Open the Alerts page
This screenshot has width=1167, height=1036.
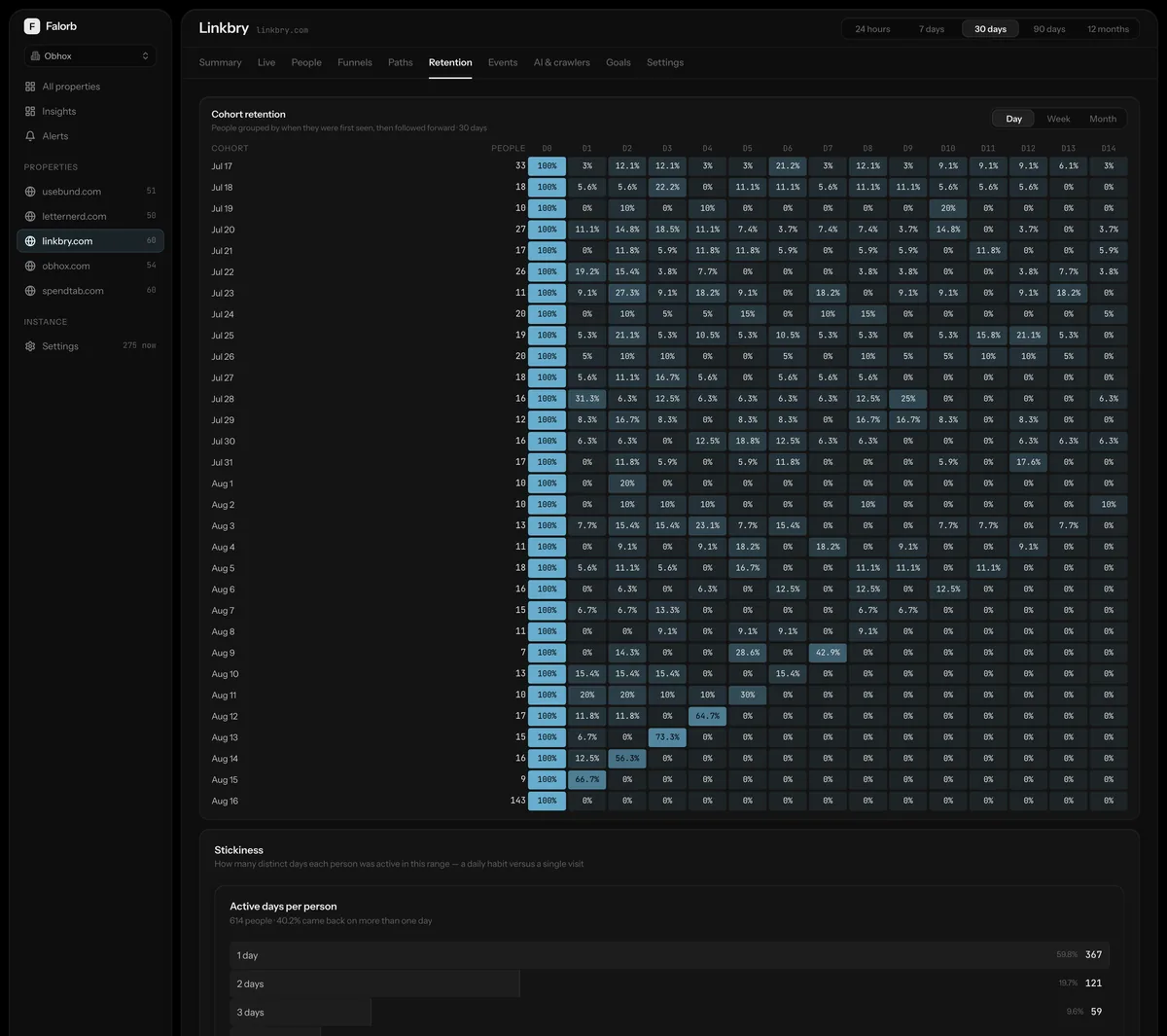[x=90, y=136]
